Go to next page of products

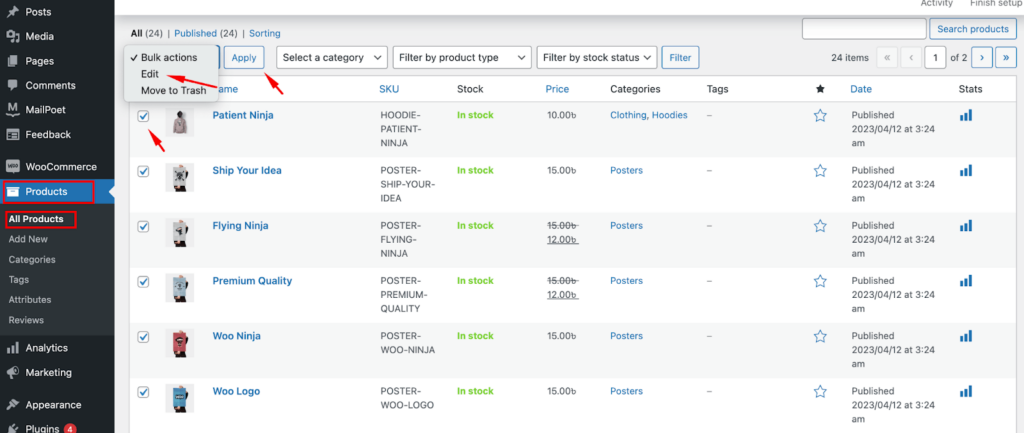pyautogui.click(x=982, y=57)
